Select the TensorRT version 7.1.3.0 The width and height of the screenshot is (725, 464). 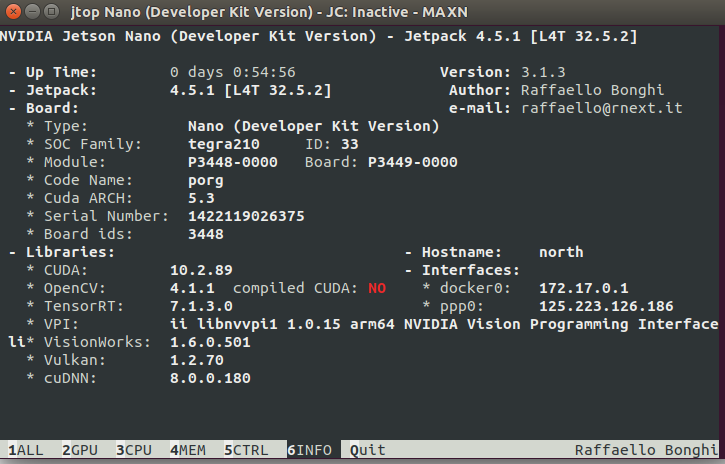tap(201, 306)
